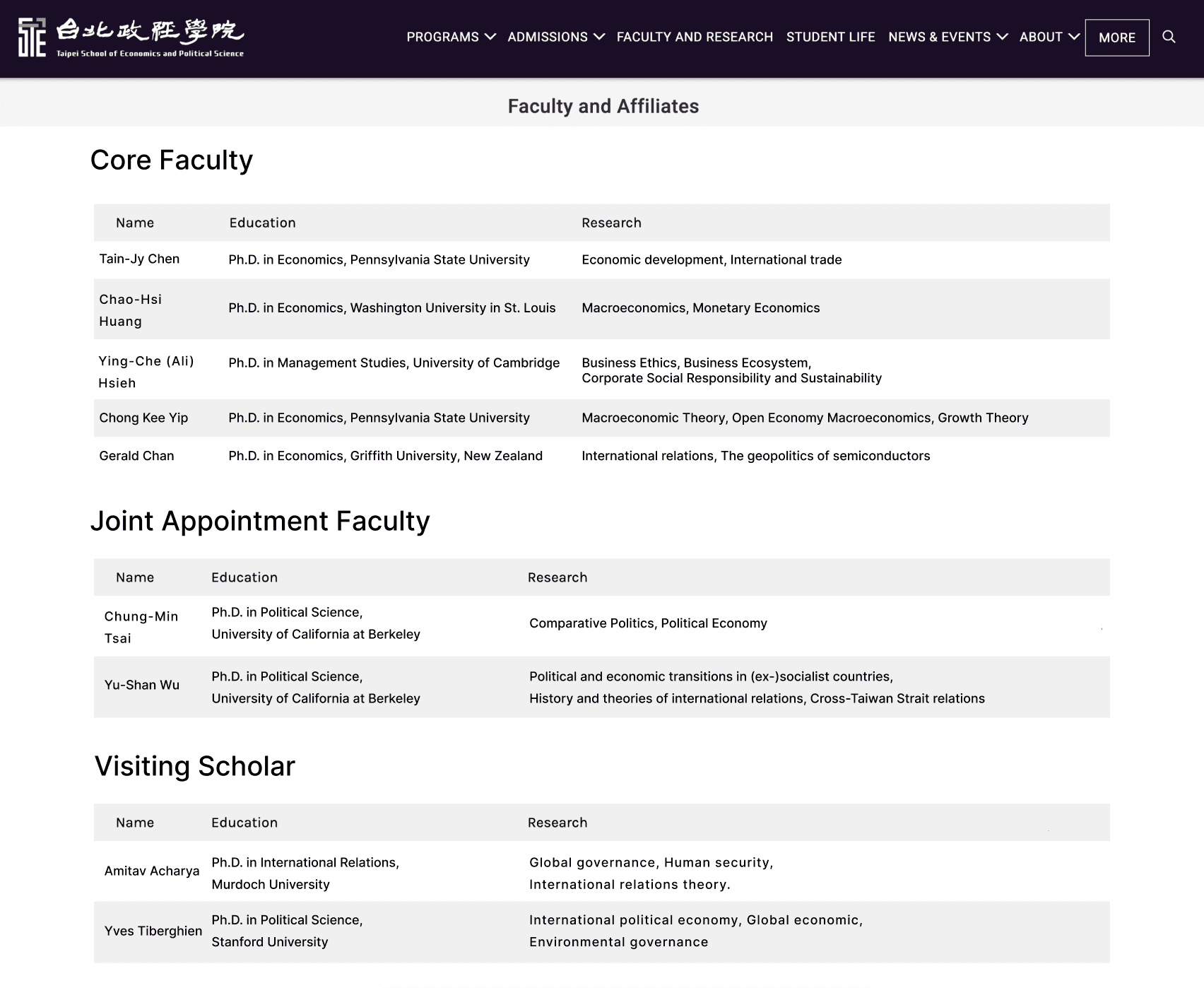Click Chong Kee Yip's Pennsylvania State University cell
The width and height of the screenshot is (1204, 988).
click(x=379, y=418)
